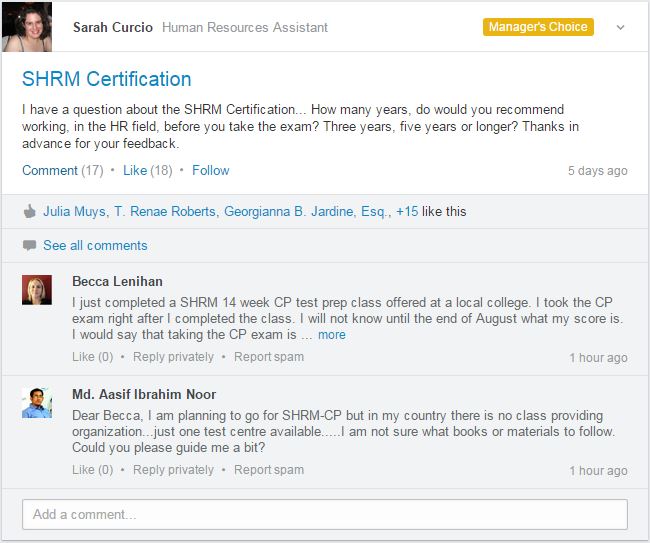This screenshot has height=543, width=650.
Task: Show the +15 other people who liked
Action: (407, 211)
